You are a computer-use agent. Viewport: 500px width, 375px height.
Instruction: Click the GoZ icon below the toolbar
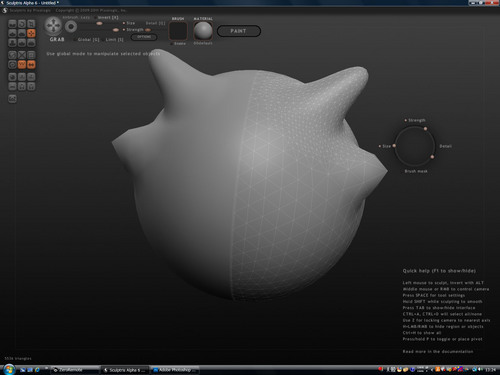[x=12, y=99]
